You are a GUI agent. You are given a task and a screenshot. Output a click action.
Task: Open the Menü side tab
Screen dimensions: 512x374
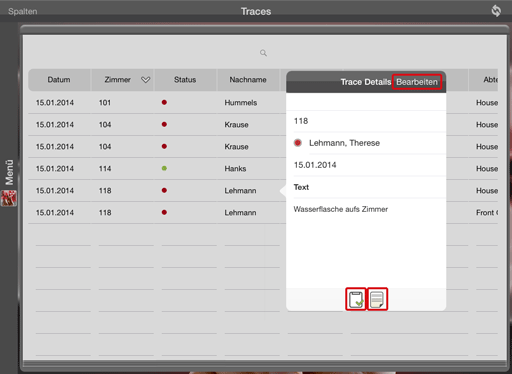coord(9,172)
